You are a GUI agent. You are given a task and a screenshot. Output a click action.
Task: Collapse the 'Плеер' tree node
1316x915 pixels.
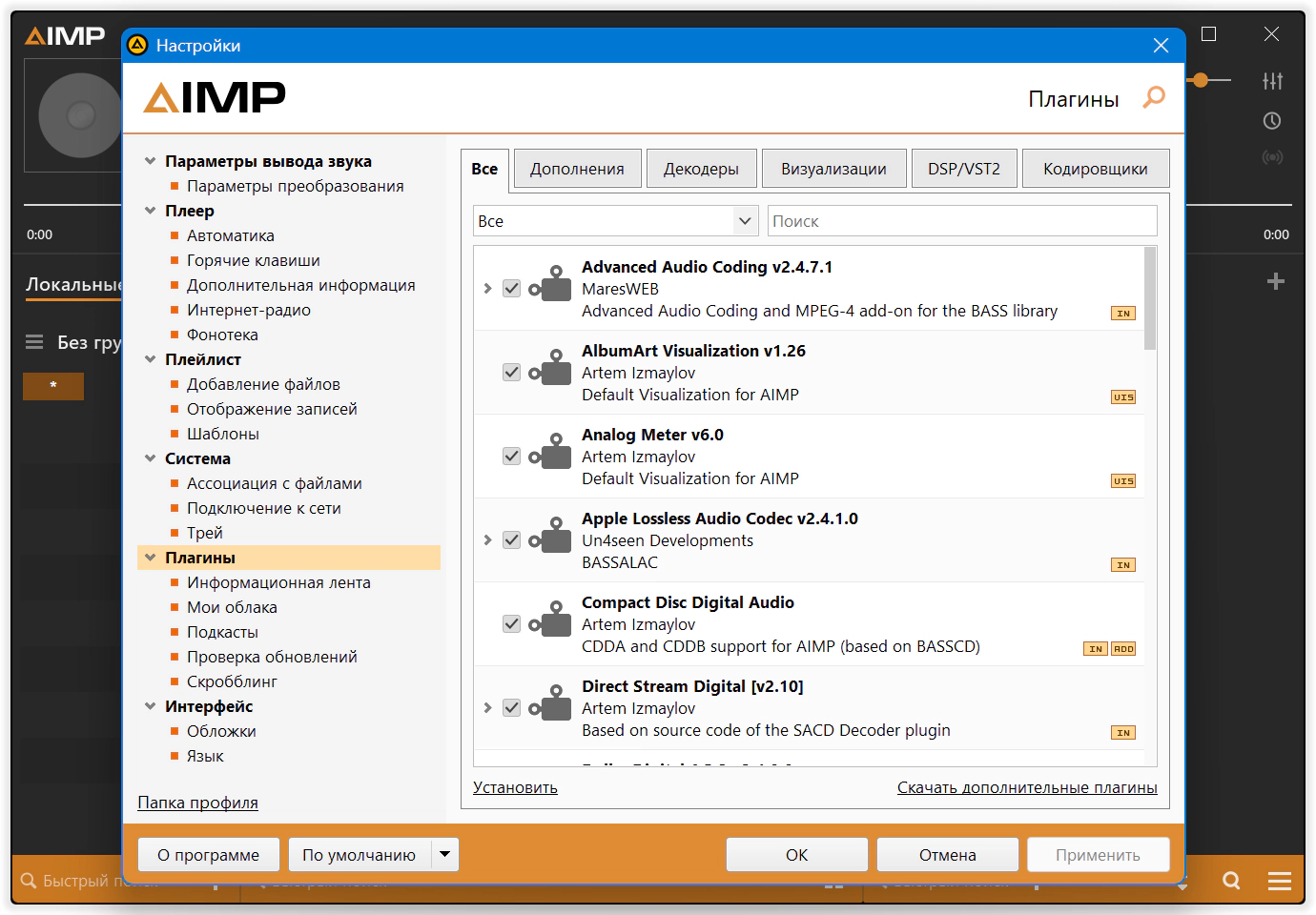(150, 211)
